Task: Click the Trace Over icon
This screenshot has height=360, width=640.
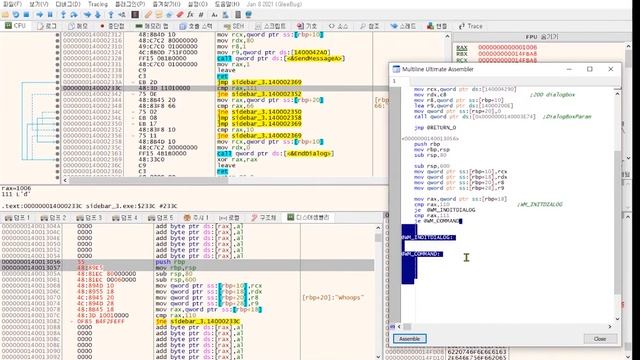Action: tap(98, 15)
